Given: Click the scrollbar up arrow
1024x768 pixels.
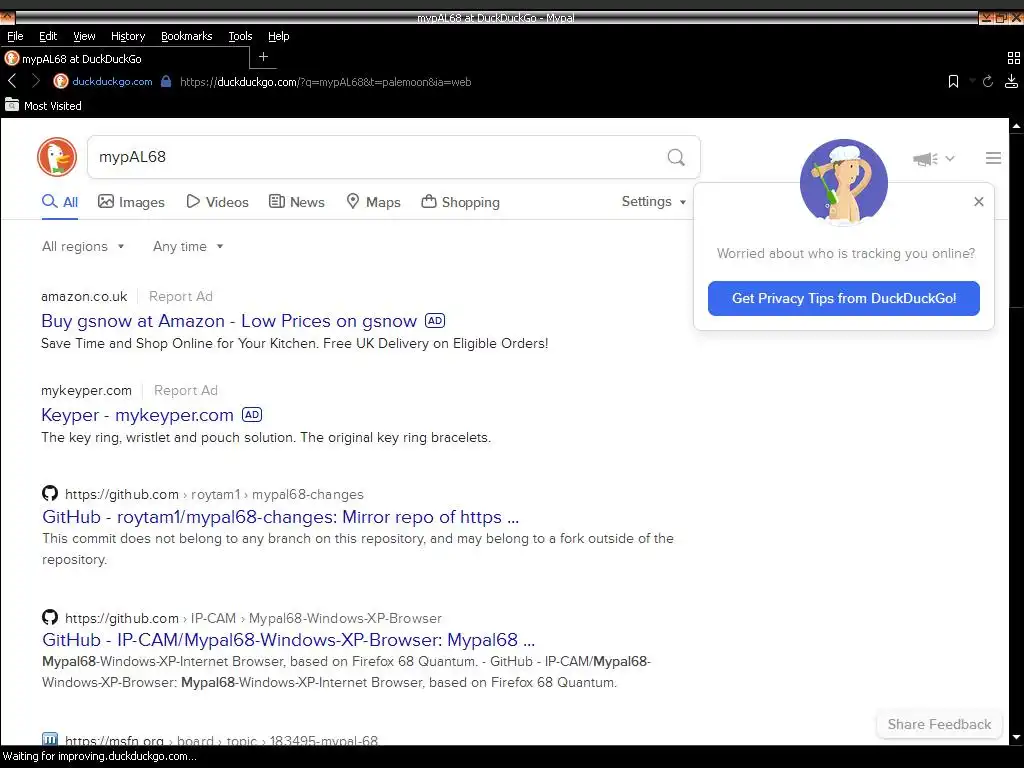Looking at the screenshot, I should click(x=1017, y=125).
